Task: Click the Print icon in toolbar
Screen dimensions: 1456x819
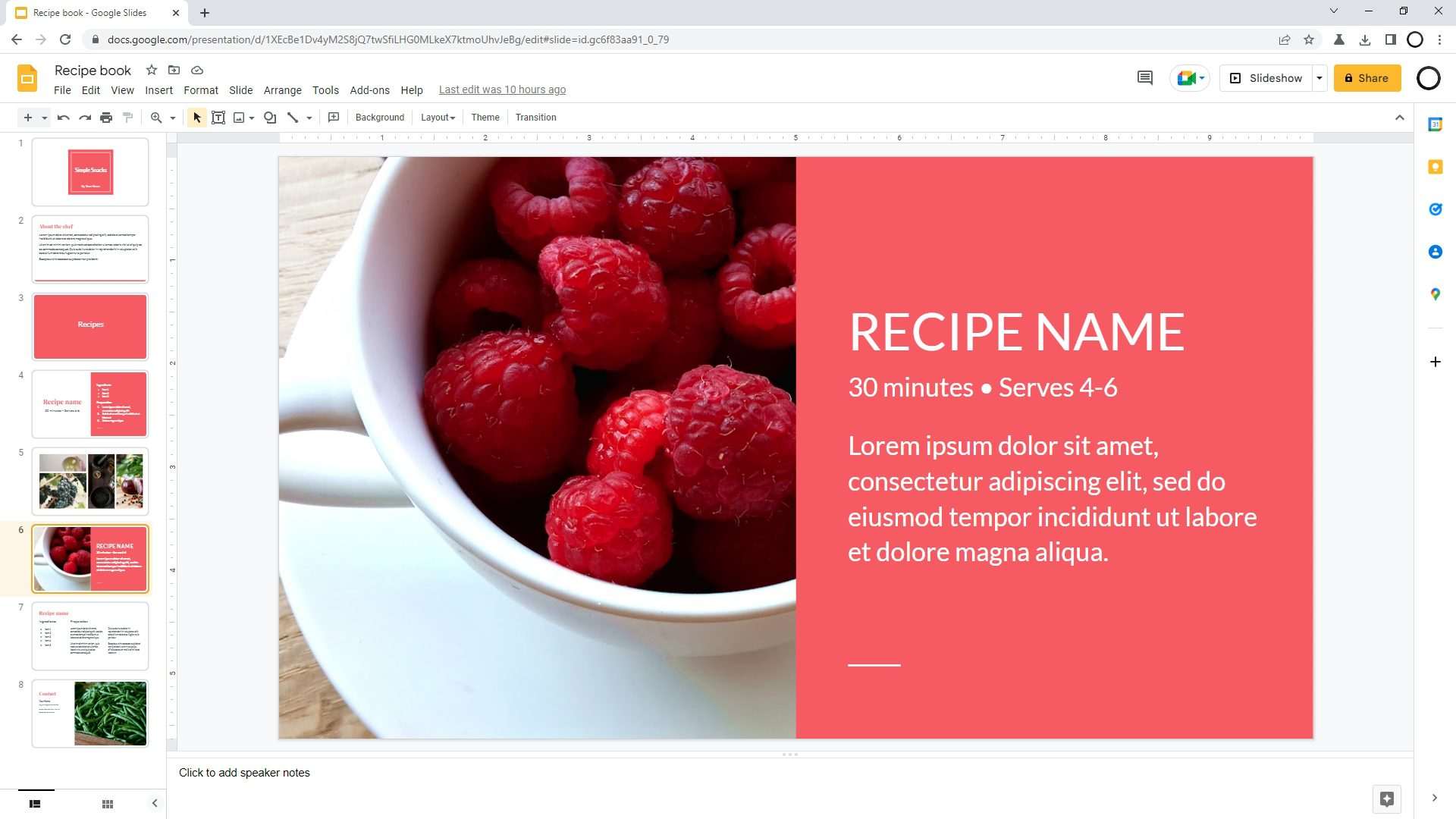Action: click(x=105, y=117)
